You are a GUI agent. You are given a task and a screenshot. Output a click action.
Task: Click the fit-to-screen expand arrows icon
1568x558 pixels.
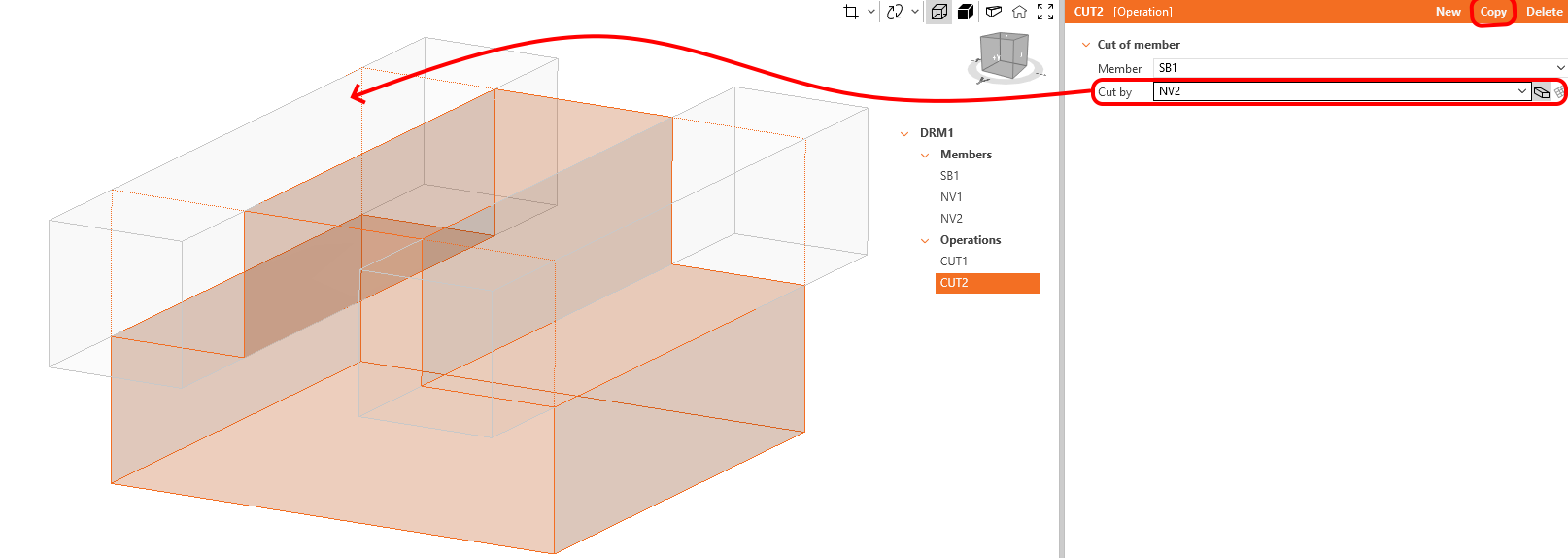coord(1045,12)
